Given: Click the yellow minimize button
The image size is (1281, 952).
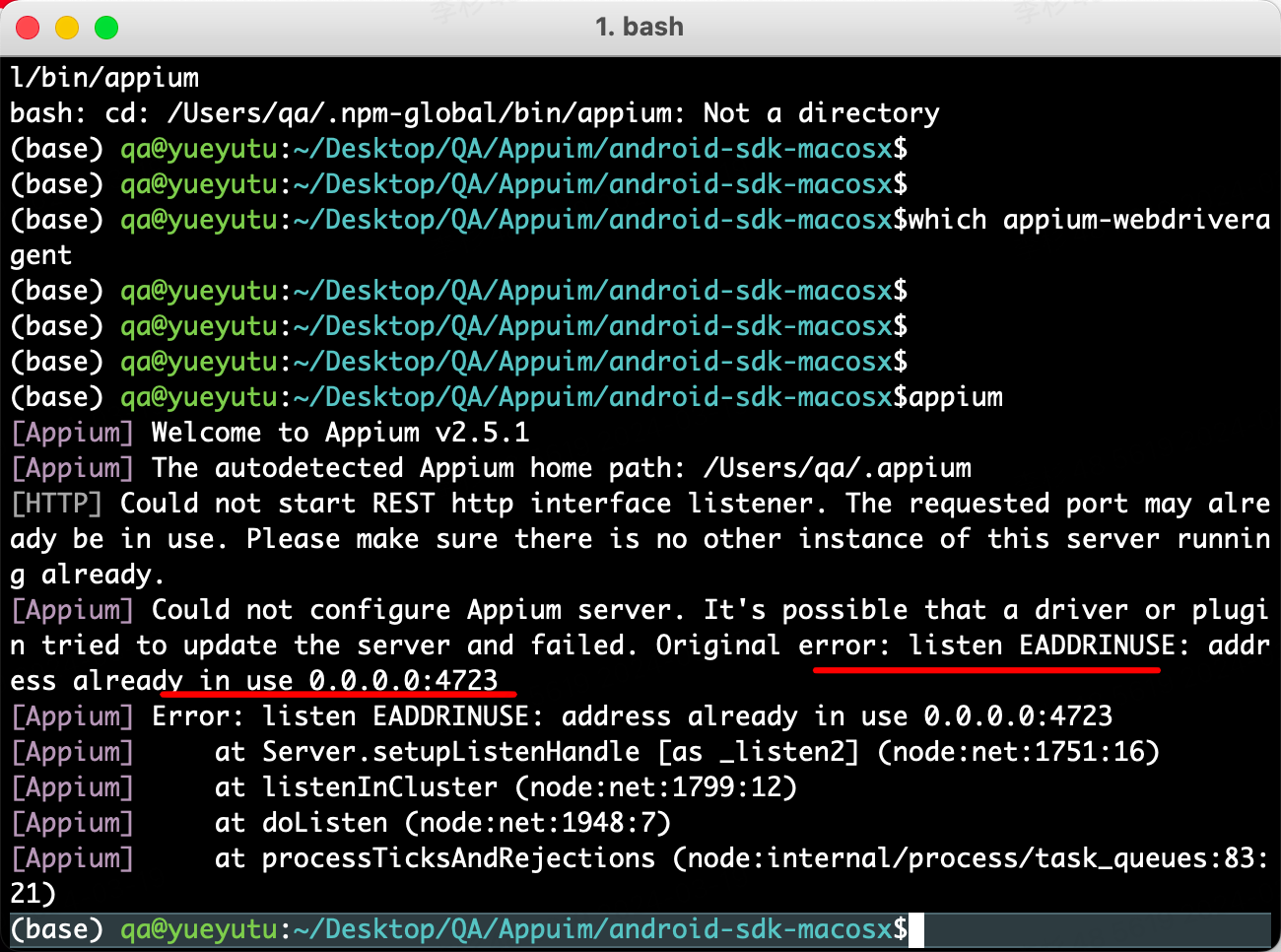Looking at the screenshot, I should [67, 27].
